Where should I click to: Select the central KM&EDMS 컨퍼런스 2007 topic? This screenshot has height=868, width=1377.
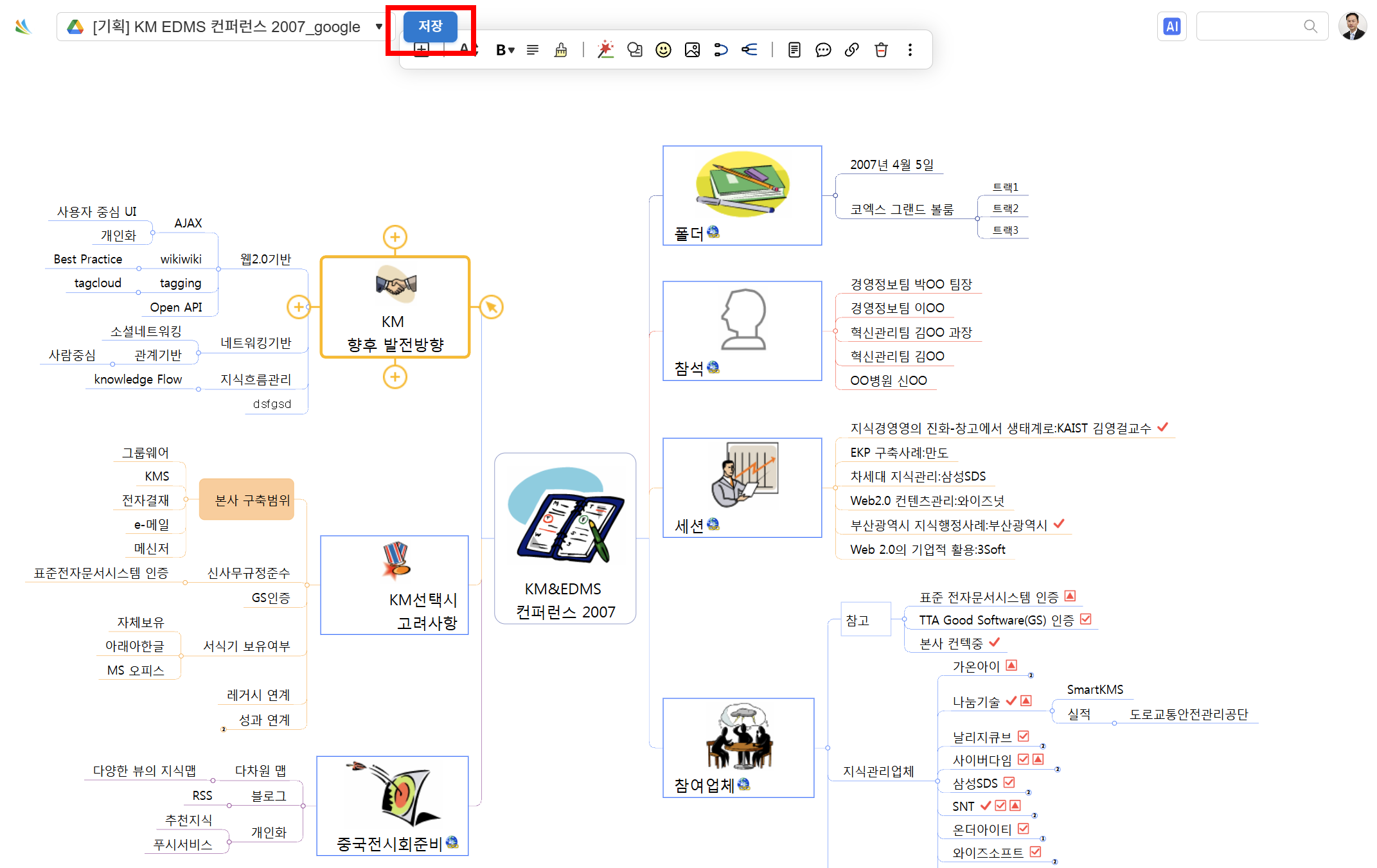565,538
